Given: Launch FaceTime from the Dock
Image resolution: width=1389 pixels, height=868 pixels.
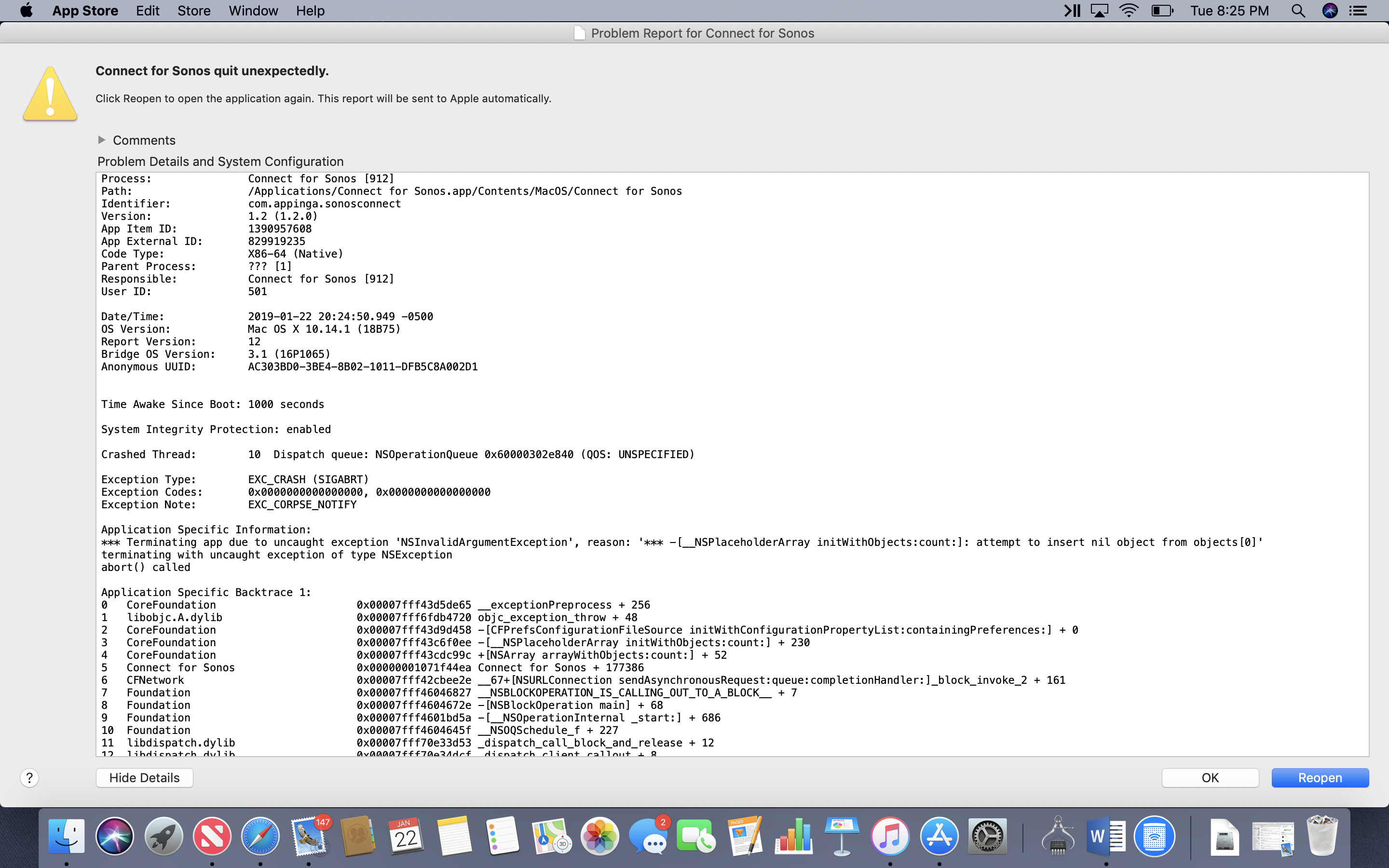Looking at the screenshot, I should (696, 836).
